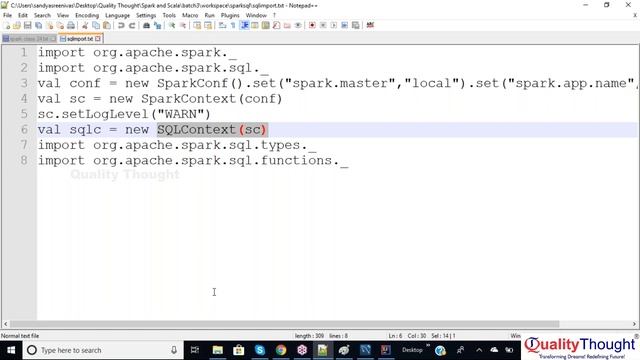640x360 pixels.
Task: Open the File menu
Action: 7,16
